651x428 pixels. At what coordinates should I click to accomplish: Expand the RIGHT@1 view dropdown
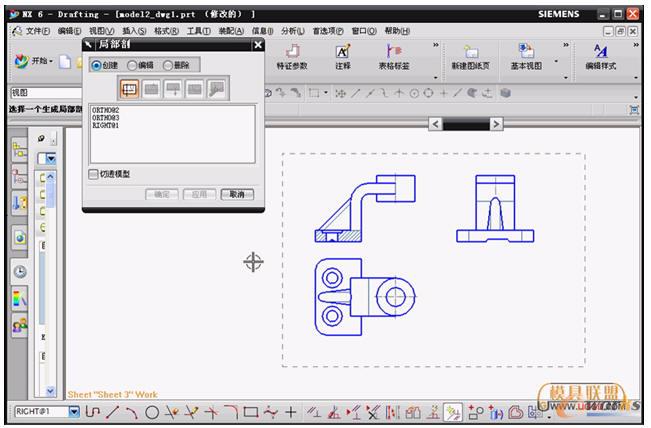pos(74,412)
